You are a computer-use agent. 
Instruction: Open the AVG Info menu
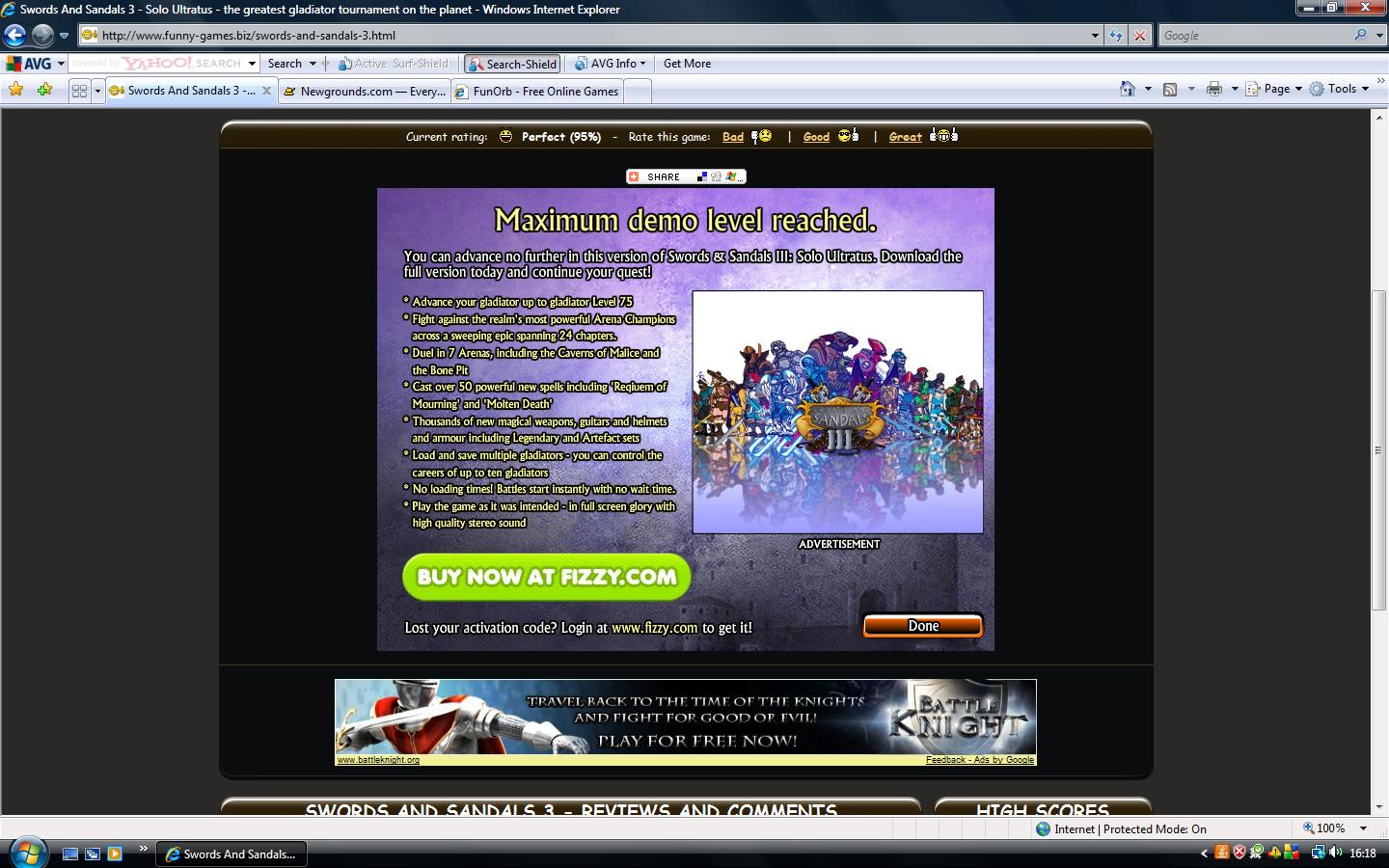pyautogui.click(x=611, y=64)
